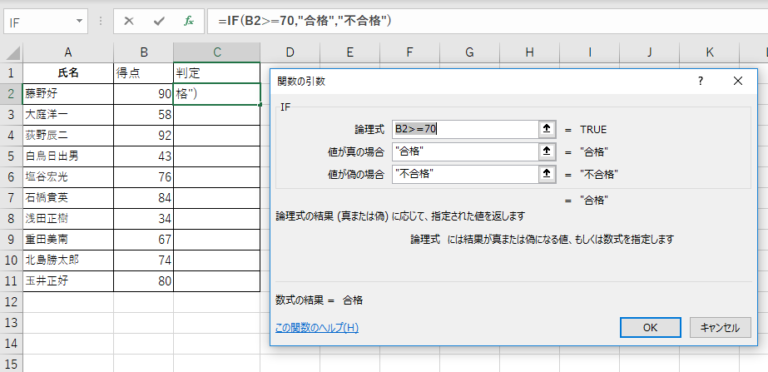768x372 pixels.
Task: Open the この関数のヘルプ(H) link
Action: tap(317, 328)
